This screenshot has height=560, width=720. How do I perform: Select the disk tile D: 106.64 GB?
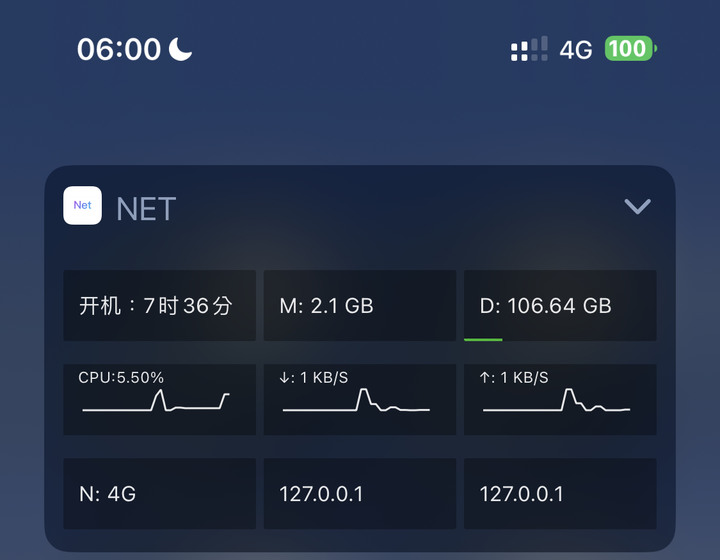click(x=560, y=305)
